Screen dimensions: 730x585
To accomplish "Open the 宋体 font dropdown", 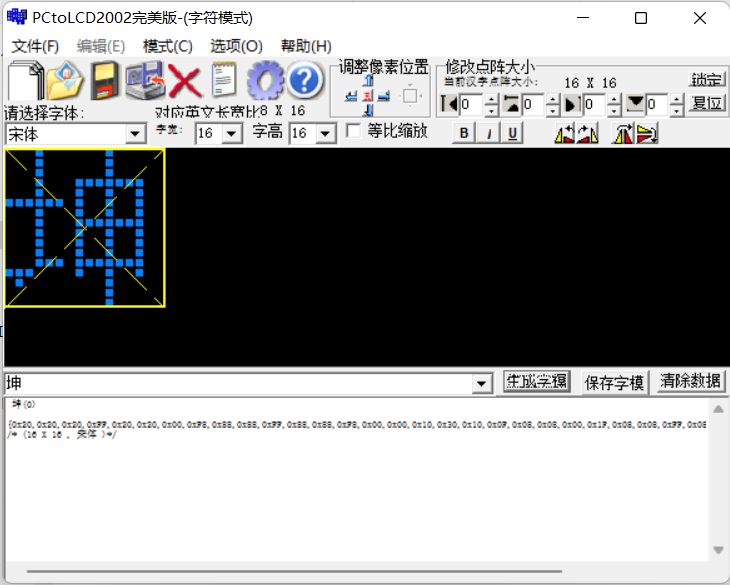I will [136, 134].
